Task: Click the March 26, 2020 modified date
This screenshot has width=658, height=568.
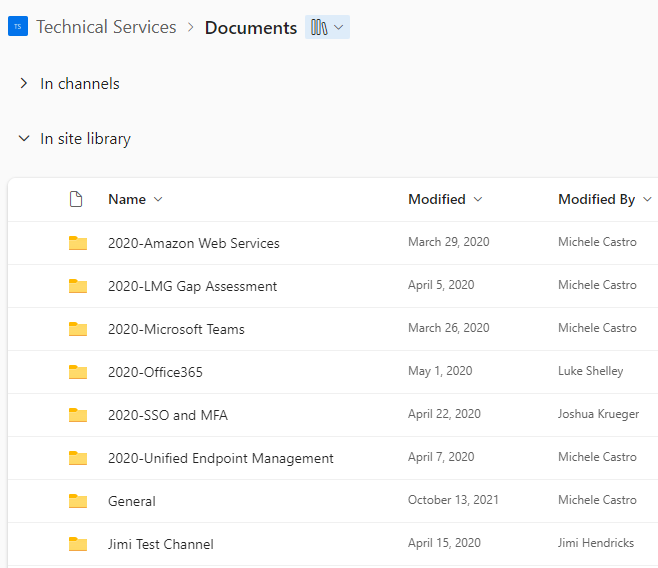Action: (449, 328)
